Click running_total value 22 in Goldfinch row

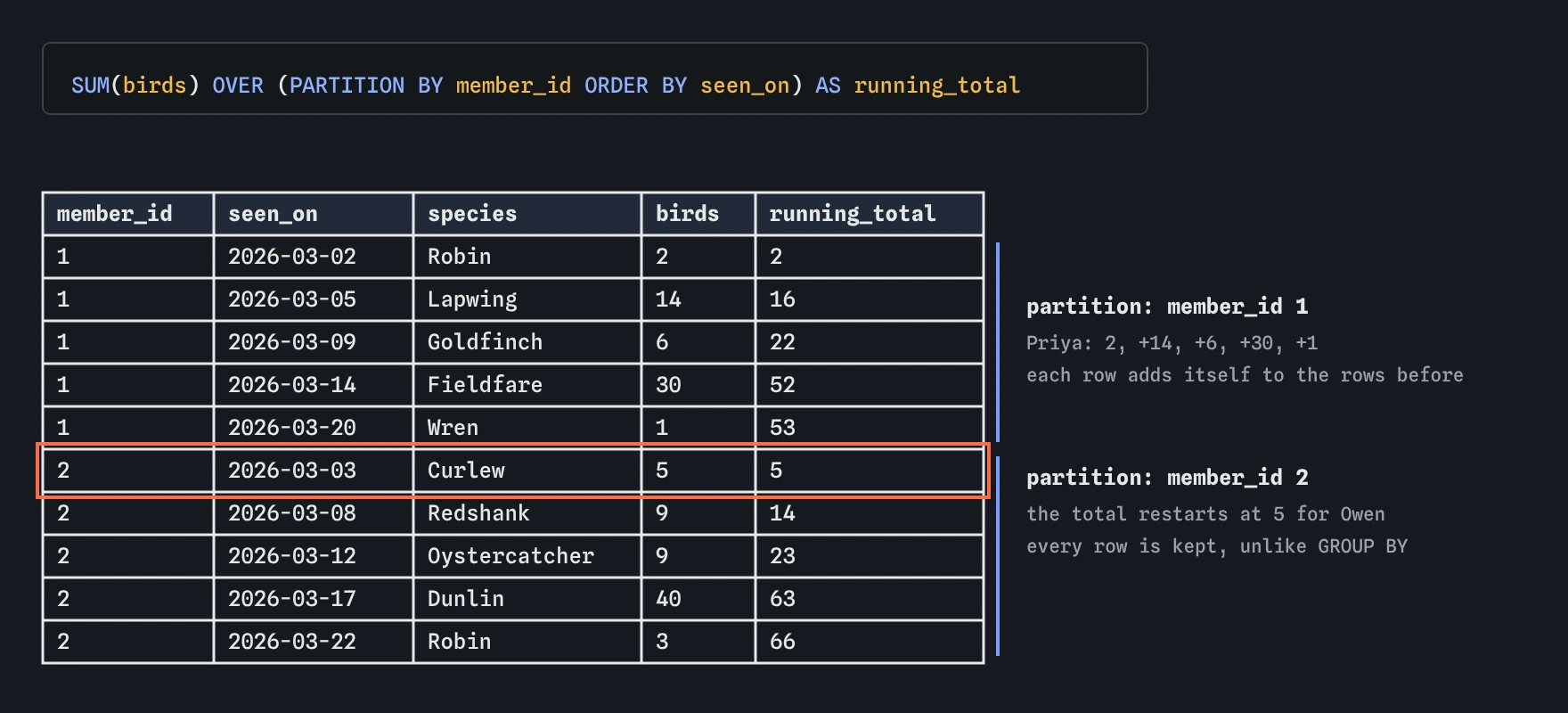coord(870,342)
